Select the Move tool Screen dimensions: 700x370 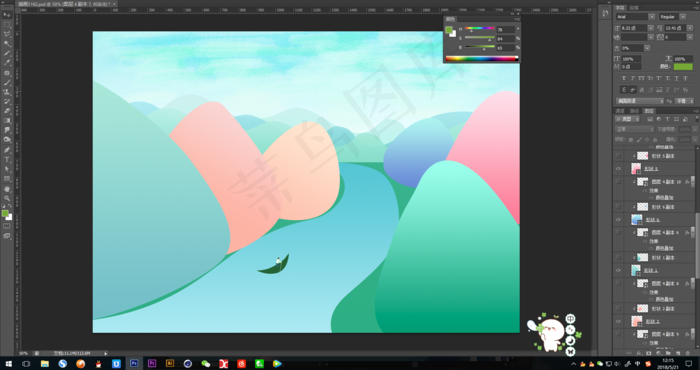click(x=7, y=15)
